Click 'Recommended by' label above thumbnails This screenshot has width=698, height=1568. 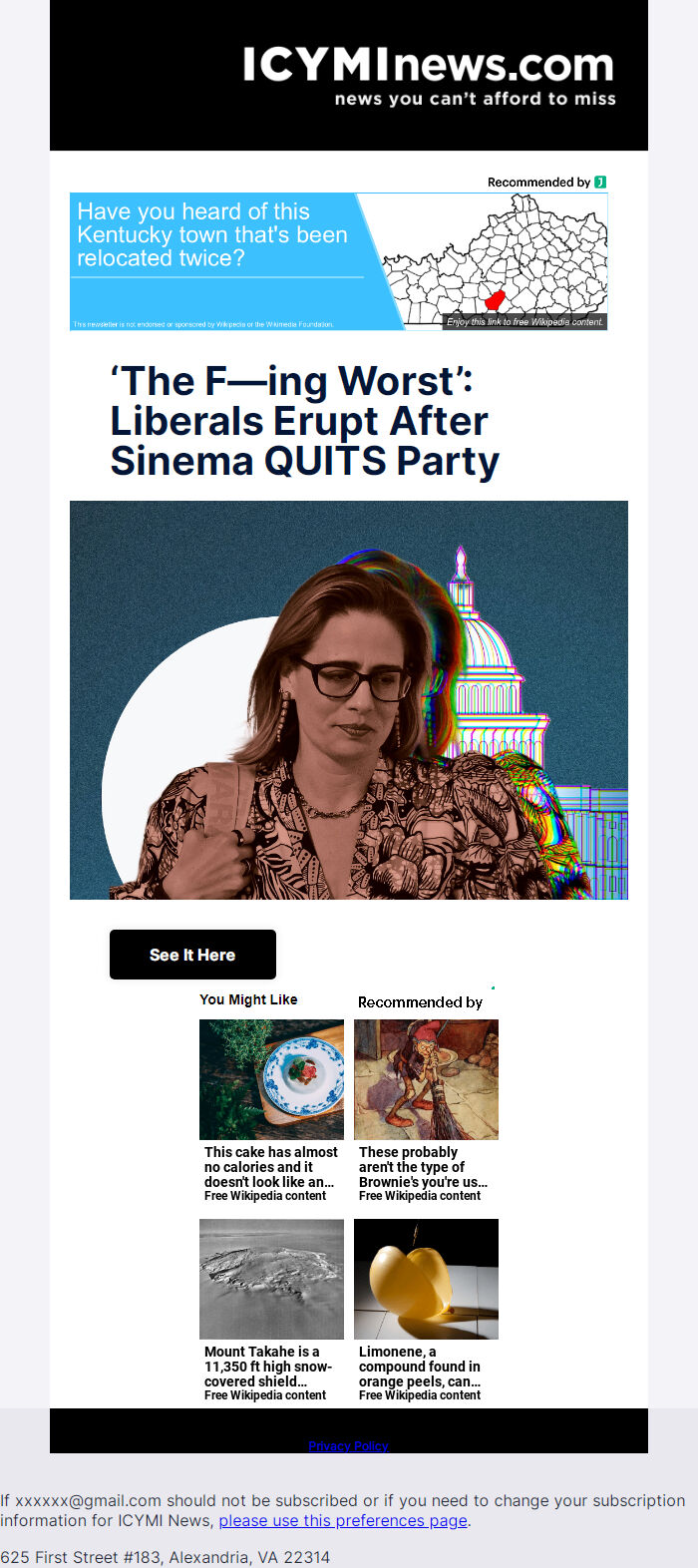[420, 1002]
